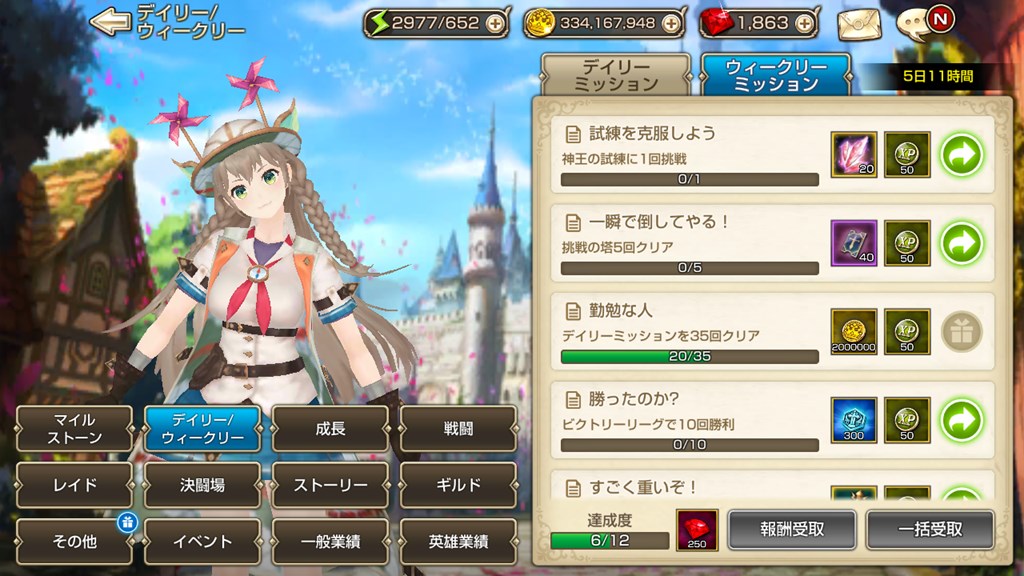Click the 一括受取 button

[930, 529]
